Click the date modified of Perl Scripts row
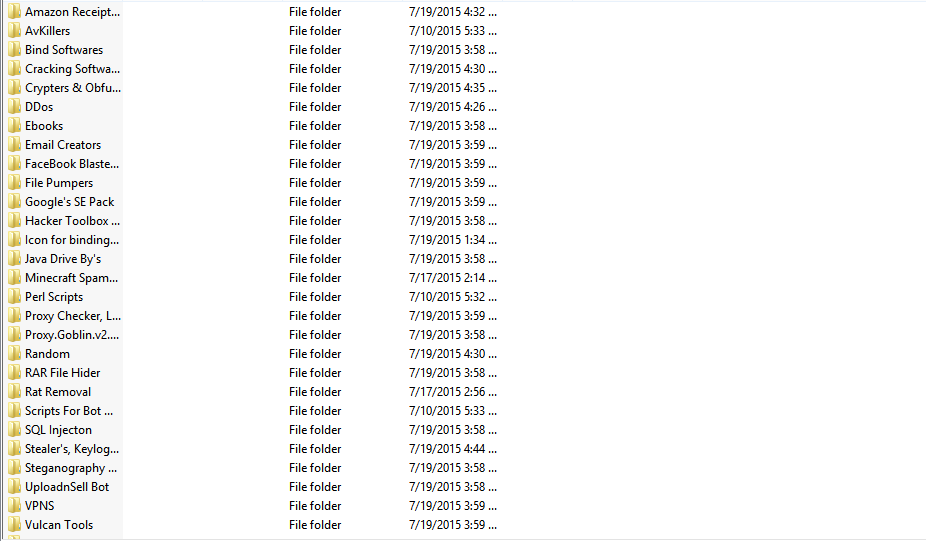 tap(452, 297)
